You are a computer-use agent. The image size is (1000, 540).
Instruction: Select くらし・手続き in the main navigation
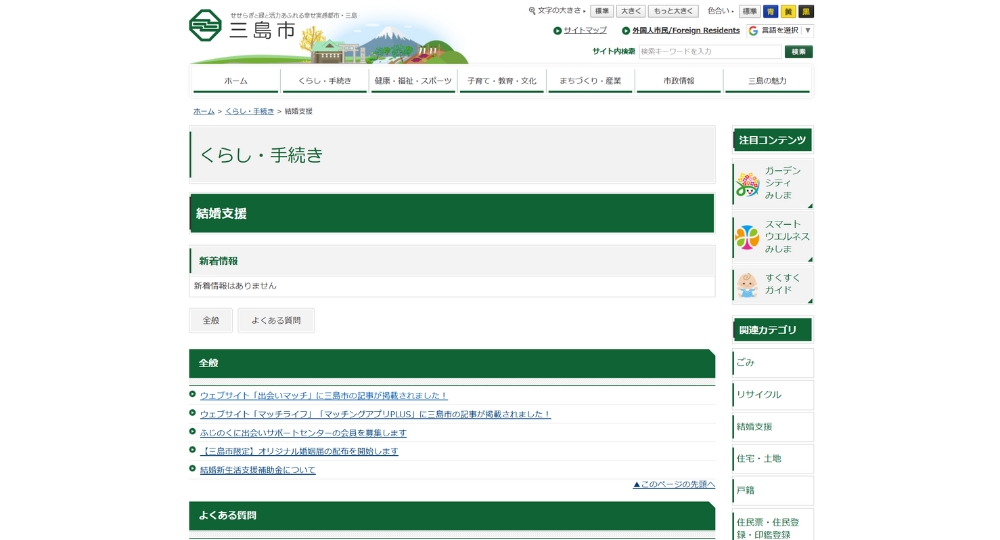click(x=325, y=81)
